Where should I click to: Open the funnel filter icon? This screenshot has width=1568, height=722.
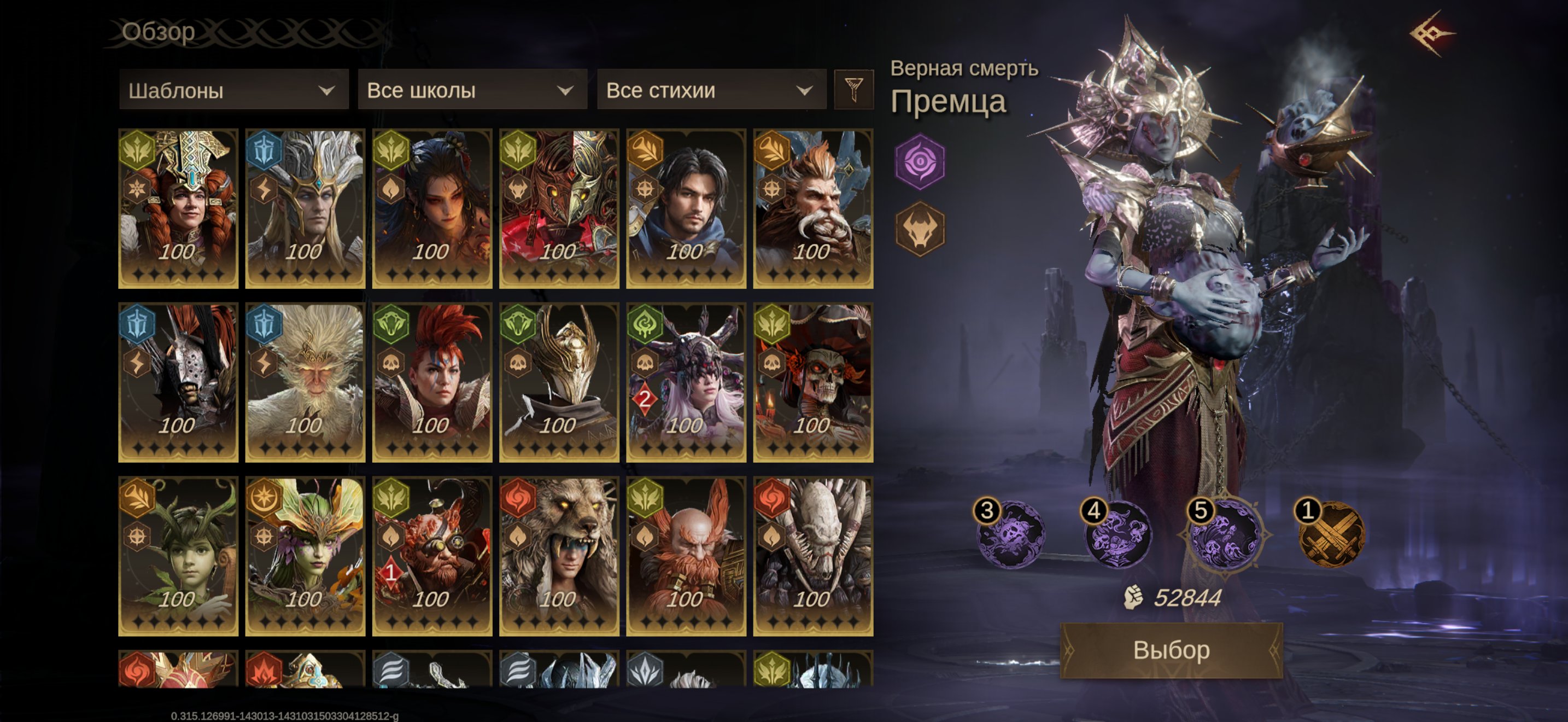[x=853, y=90]
